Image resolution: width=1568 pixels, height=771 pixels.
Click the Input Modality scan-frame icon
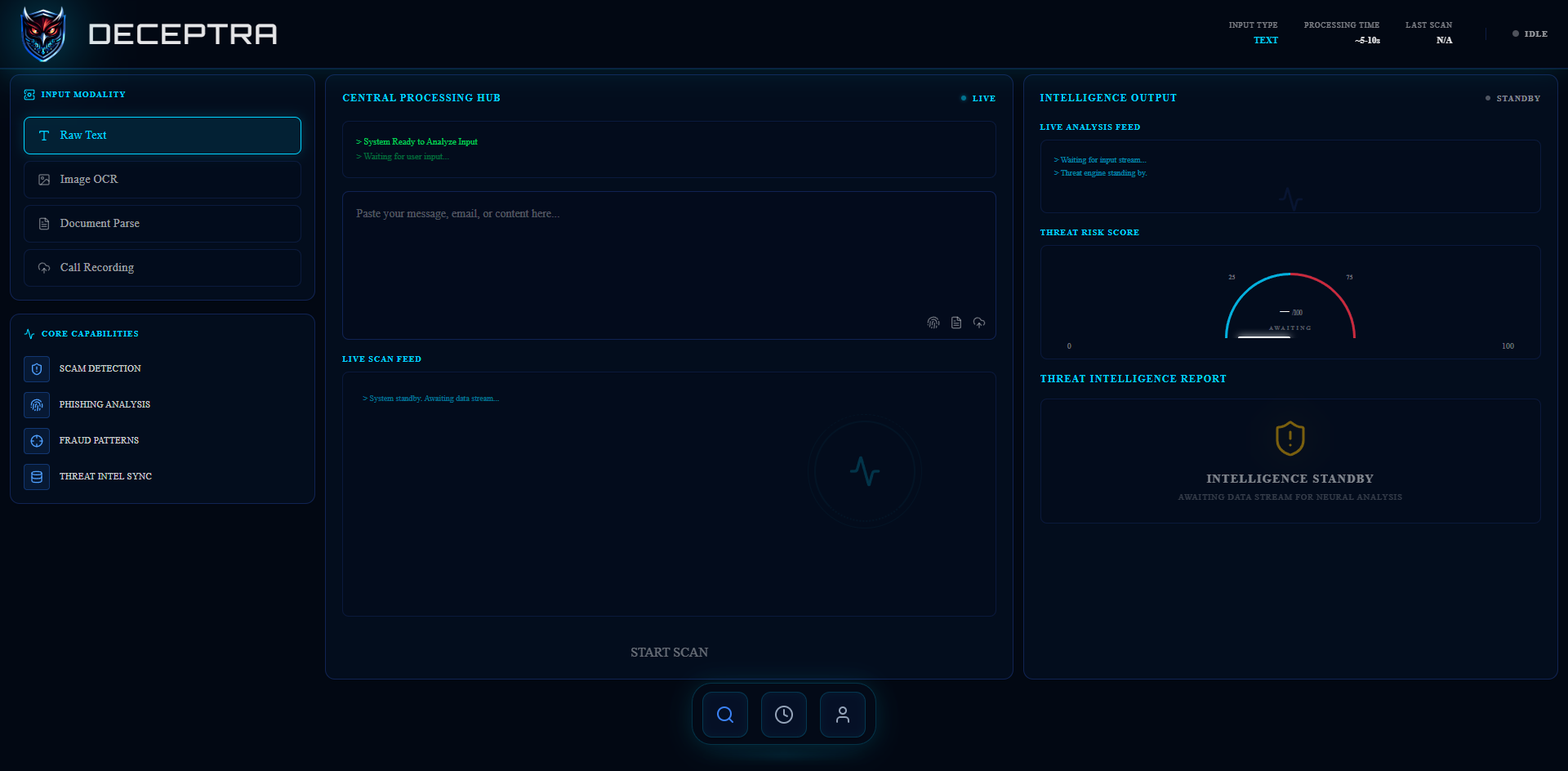tap(29, 95)
